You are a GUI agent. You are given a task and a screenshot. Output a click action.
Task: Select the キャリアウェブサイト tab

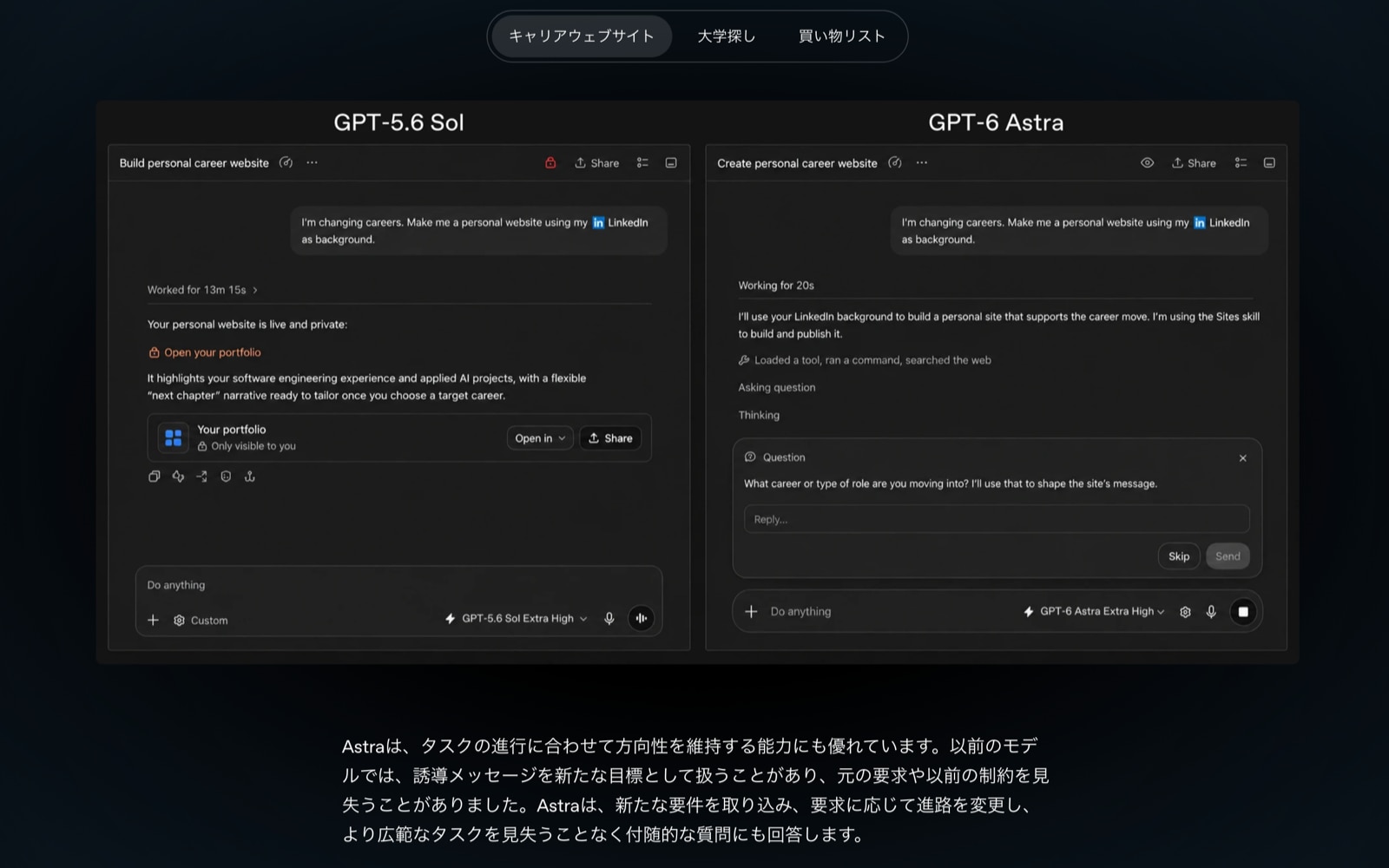(581, 36)
